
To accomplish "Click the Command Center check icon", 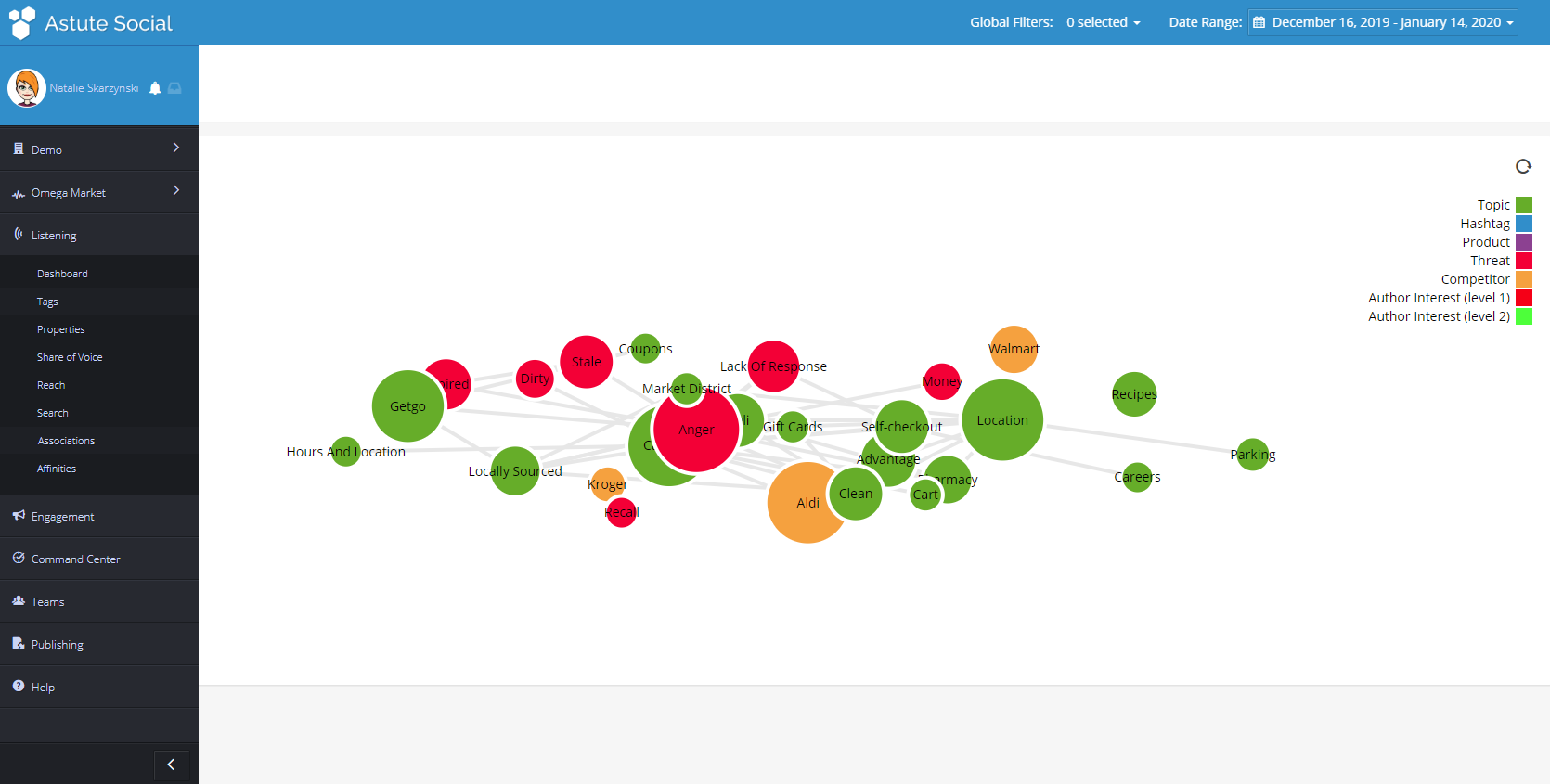I will click(x=19, y=559).
